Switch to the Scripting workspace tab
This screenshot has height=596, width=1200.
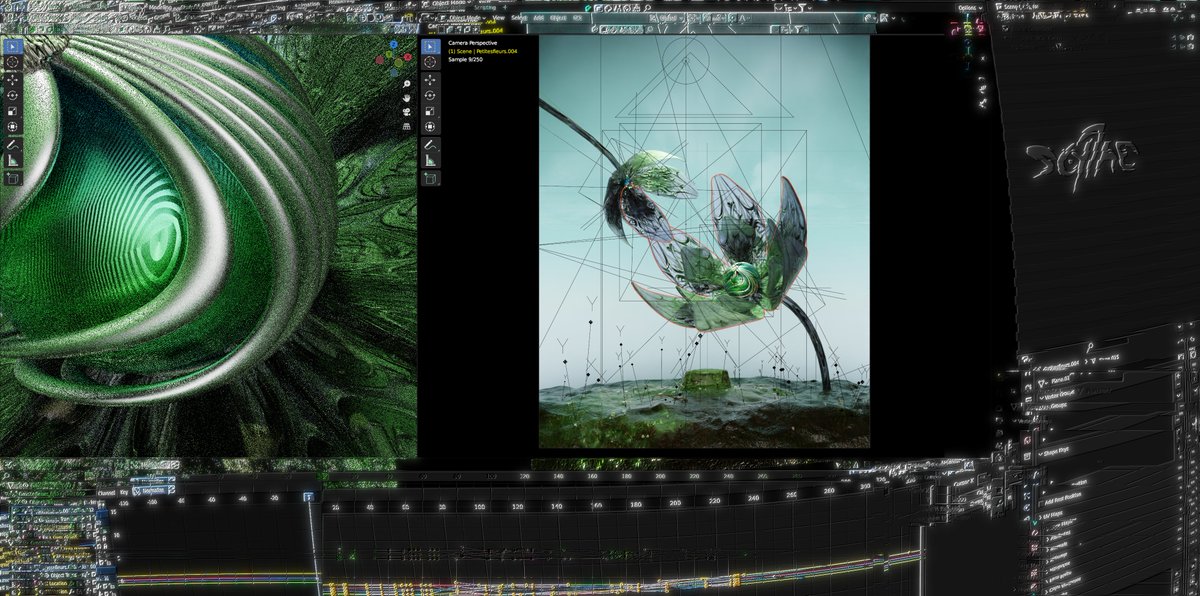485,7
